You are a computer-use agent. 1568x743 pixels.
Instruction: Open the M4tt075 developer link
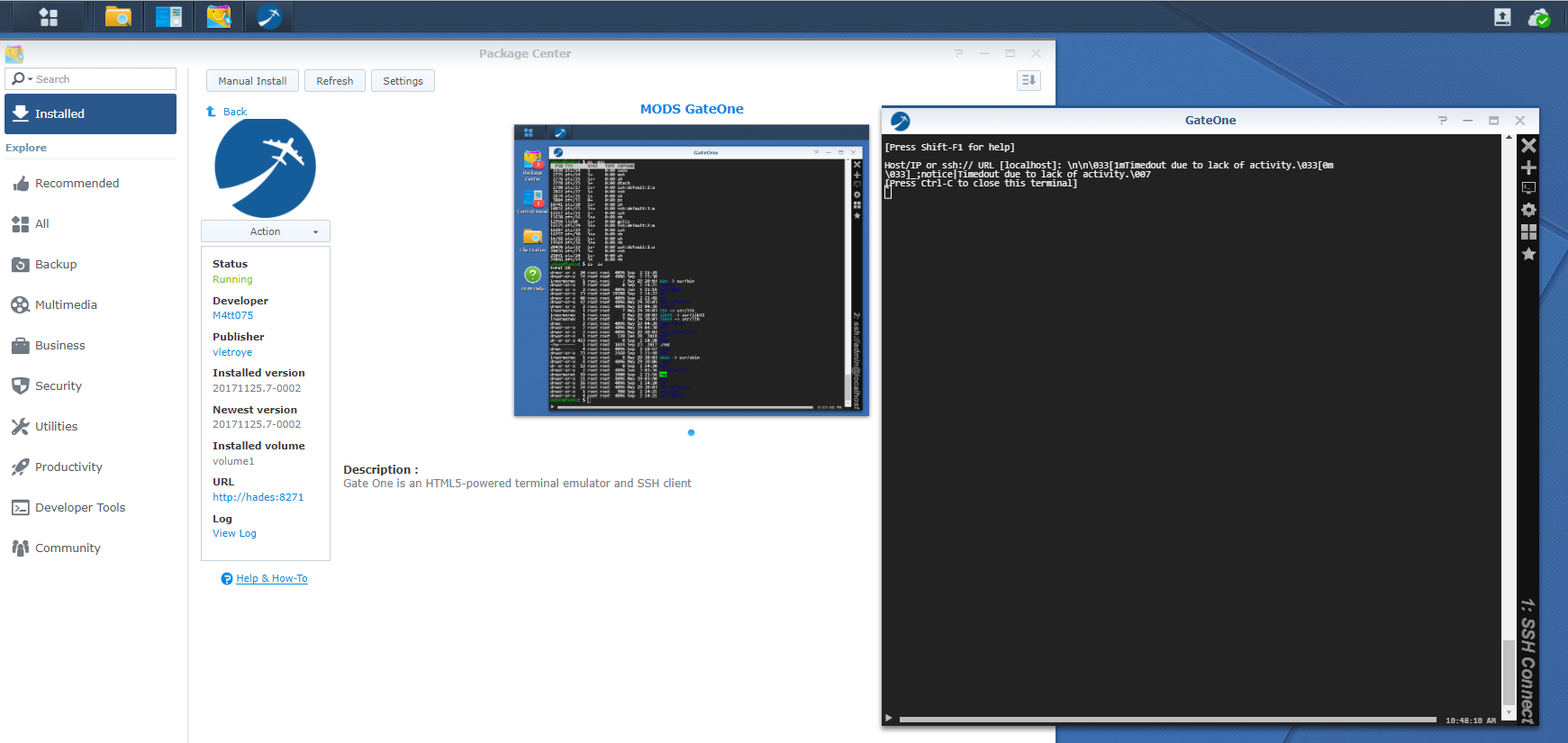pyautogui.click(x=232, y=315)
